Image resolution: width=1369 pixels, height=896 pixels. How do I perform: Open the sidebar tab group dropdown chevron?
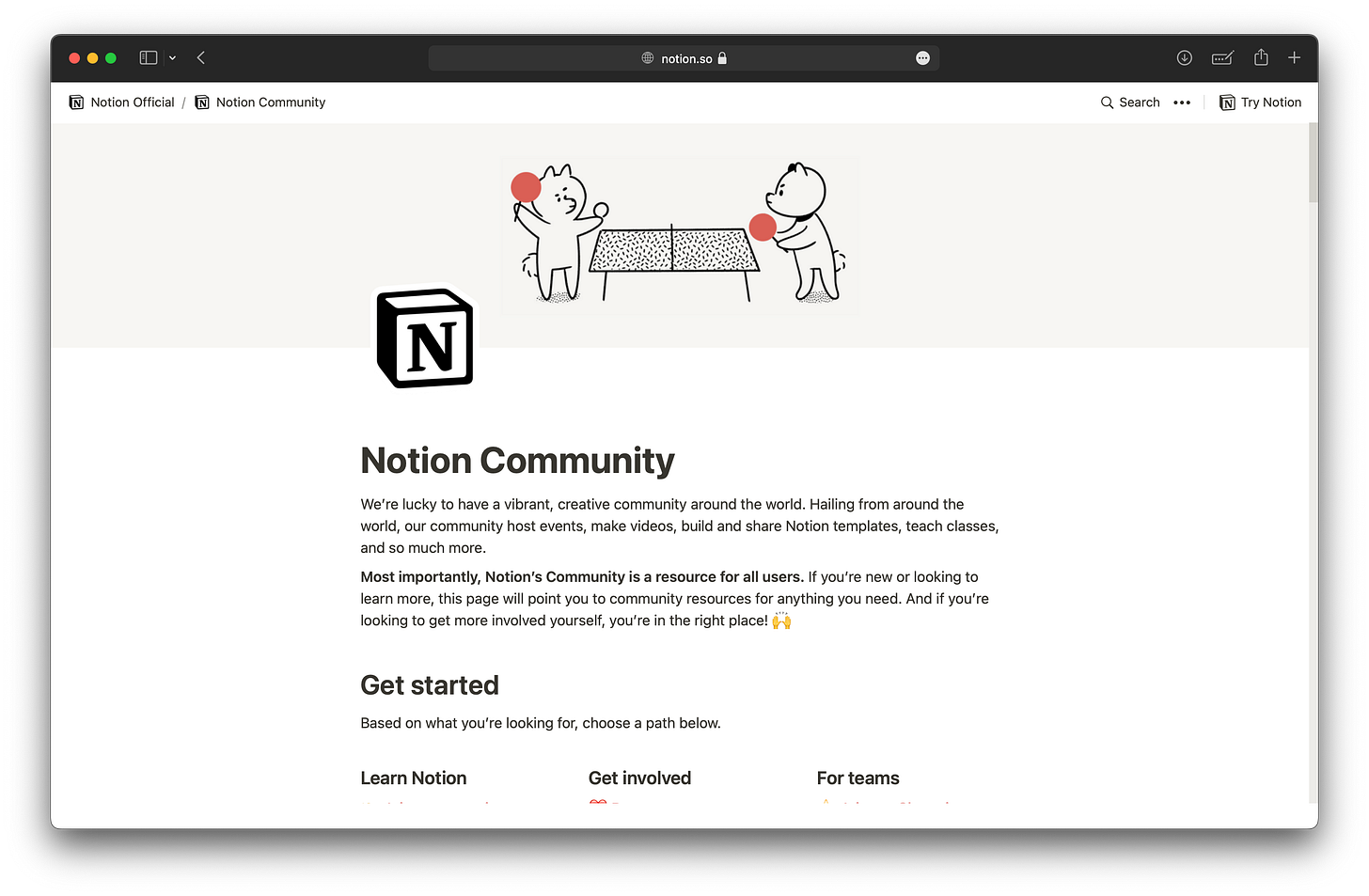coord(172,58)
